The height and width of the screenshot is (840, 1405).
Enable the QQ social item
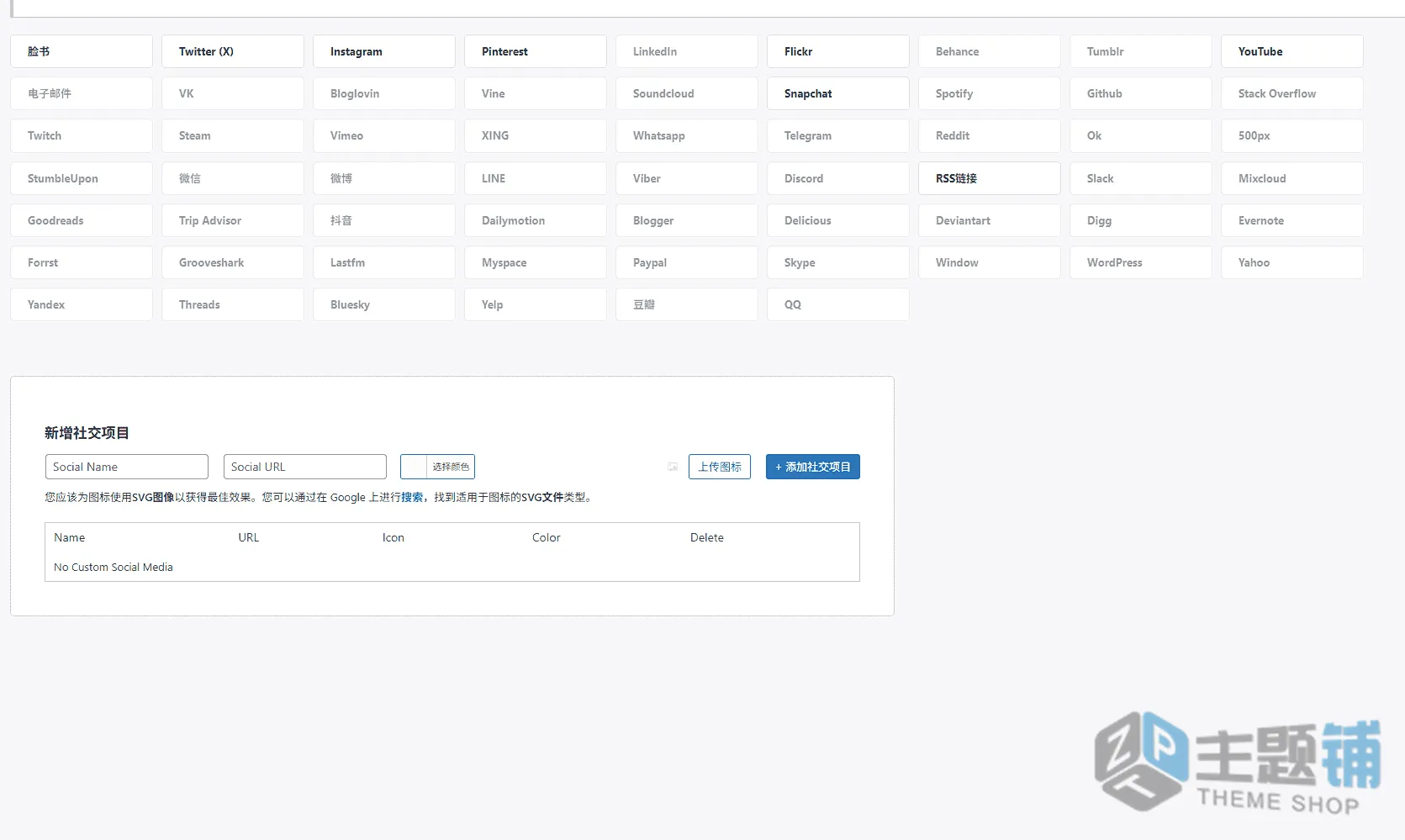coord(838,304)
